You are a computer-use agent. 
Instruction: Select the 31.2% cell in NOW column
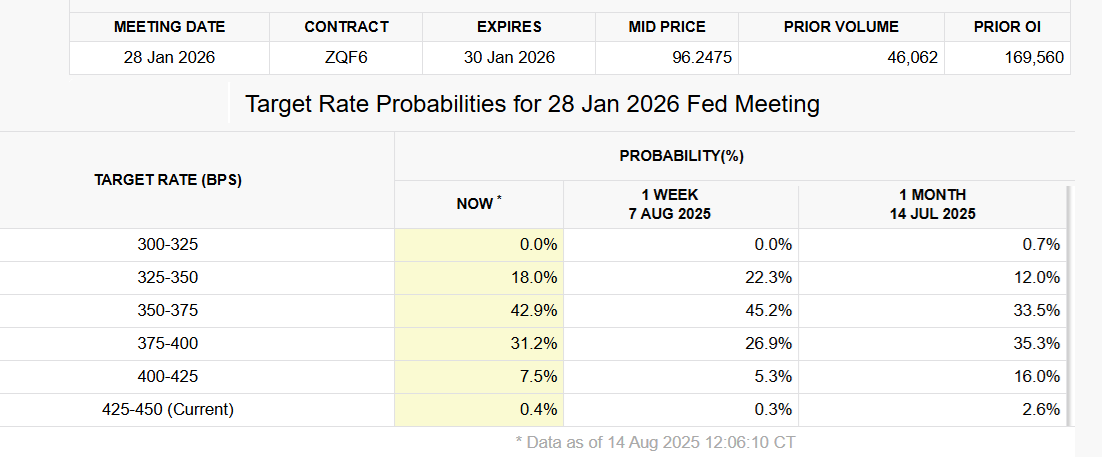tap(533, 343)
